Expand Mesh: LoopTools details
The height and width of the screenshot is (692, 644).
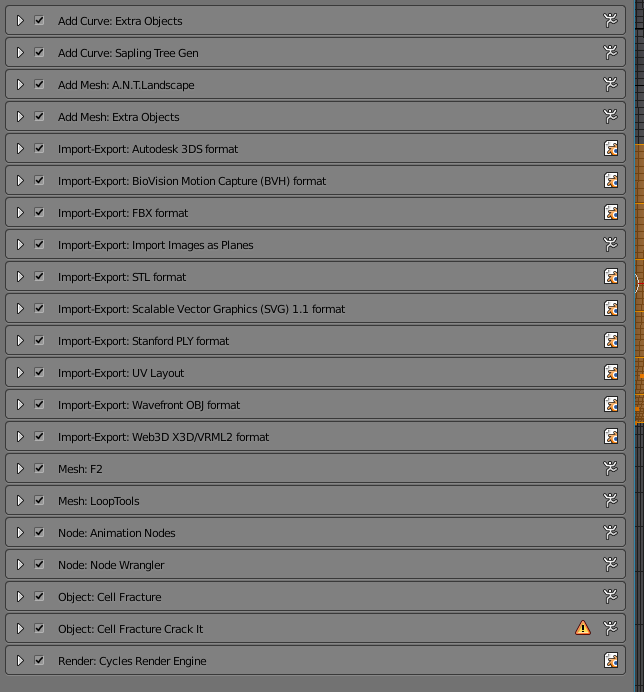(20, 500)
